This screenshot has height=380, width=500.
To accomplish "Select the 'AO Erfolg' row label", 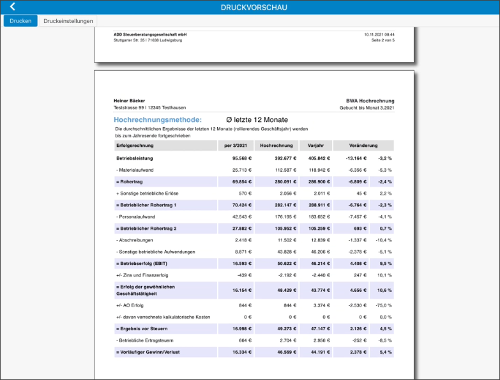I will pyautogui.click(x=130, y=305).
